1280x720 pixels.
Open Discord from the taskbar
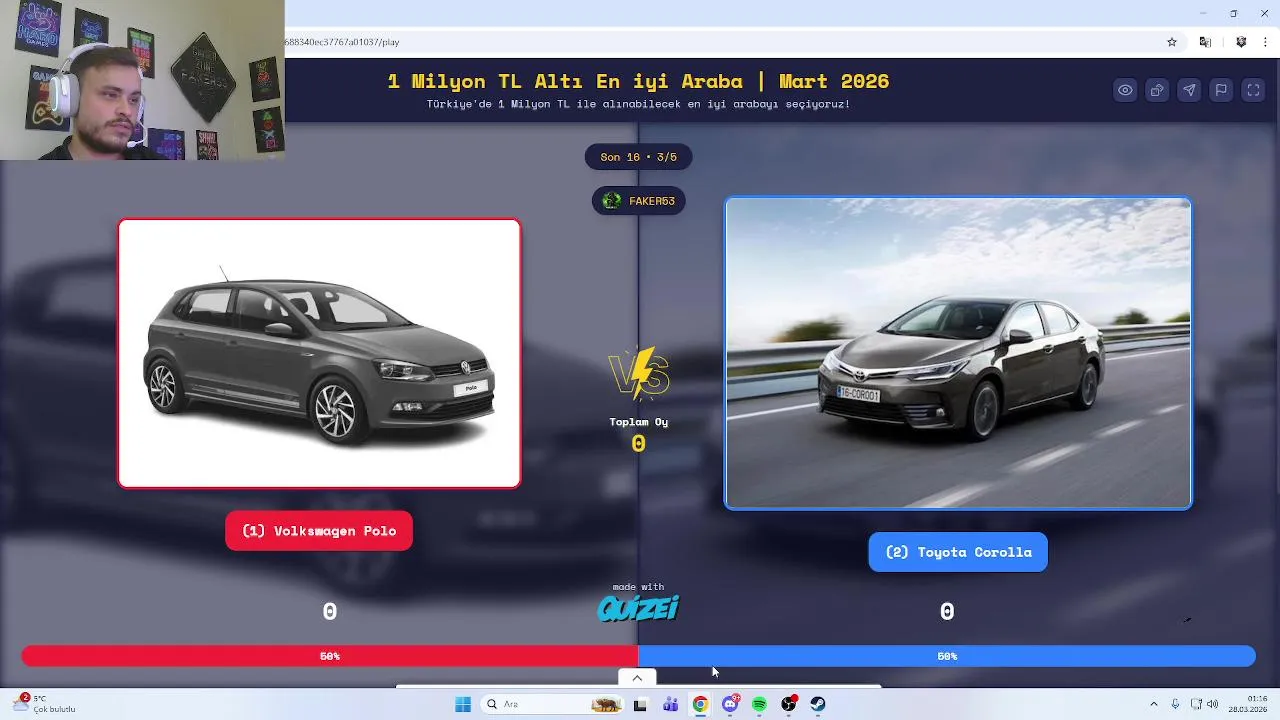click(x=730, y=704)
